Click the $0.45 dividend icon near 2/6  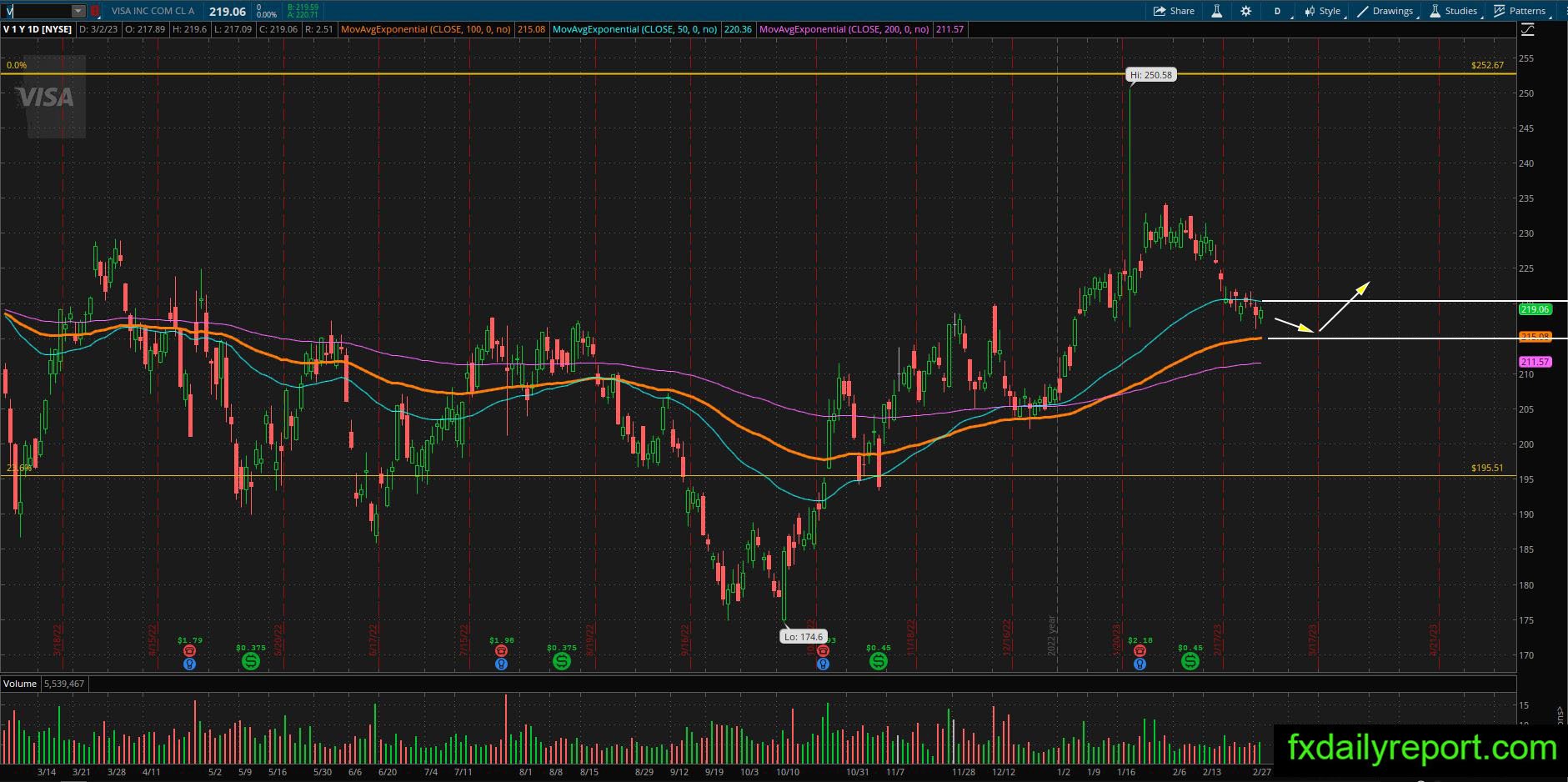pyautogui.click(x=1190, y=661)
